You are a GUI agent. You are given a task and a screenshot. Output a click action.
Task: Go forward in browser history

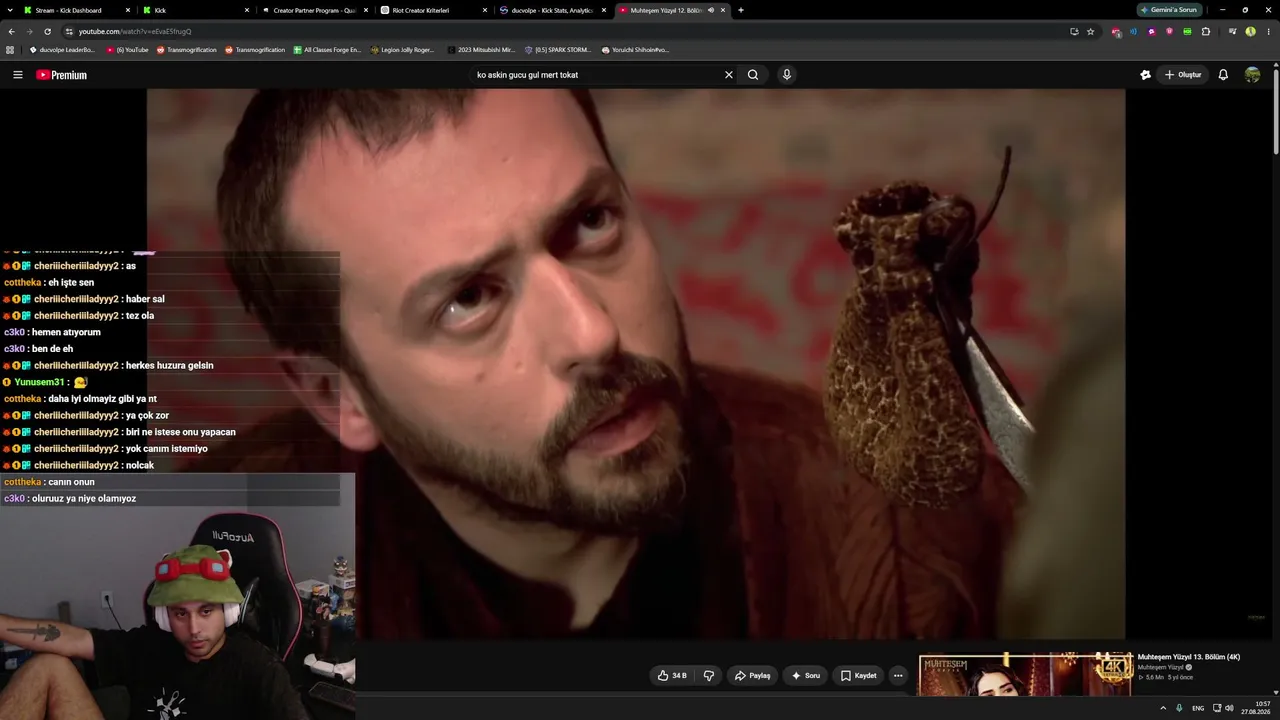point(29,31)
